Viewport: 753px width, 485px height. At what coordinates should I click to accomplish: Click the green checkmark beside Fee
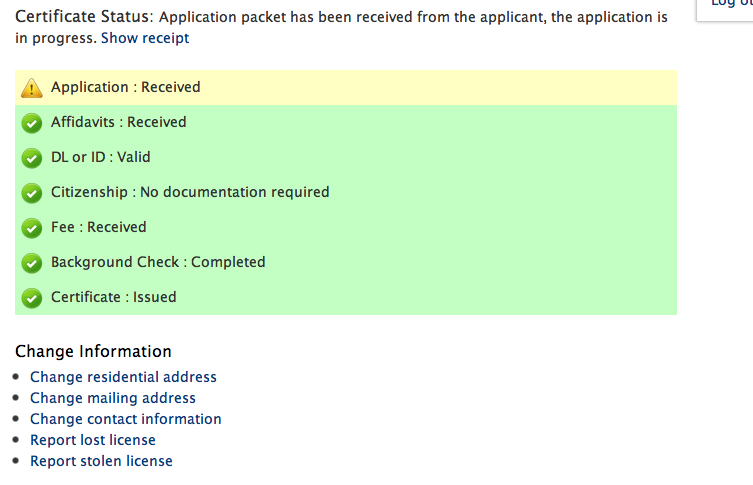[32, 228]
